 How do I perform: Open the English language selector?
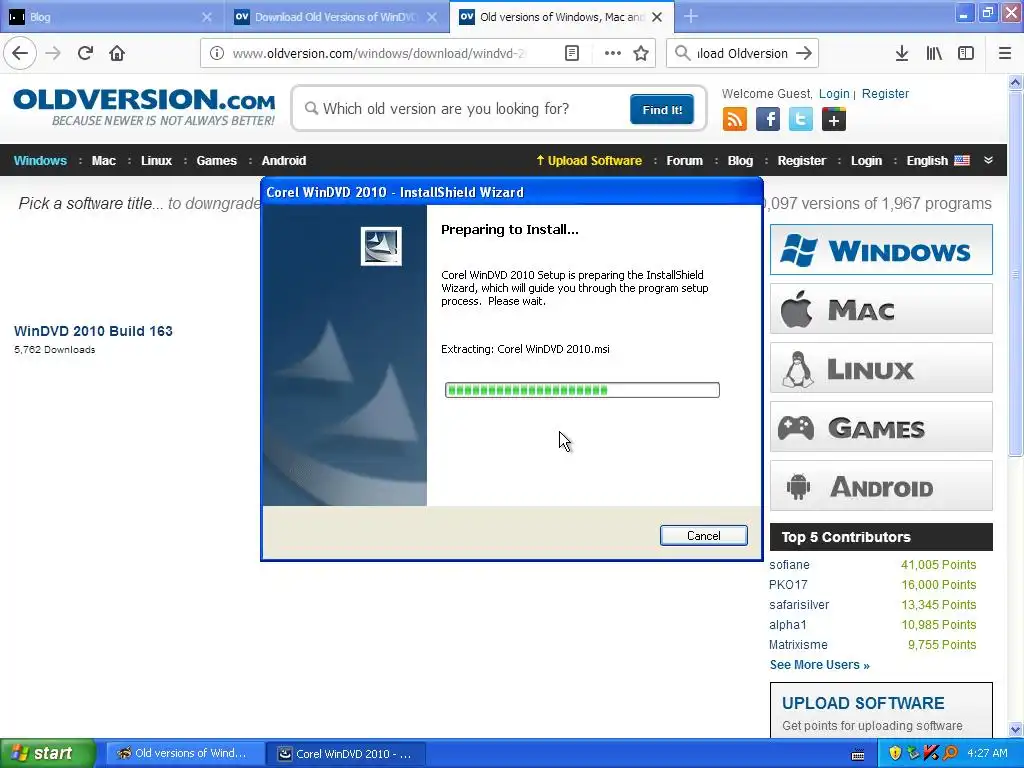[x=938, y=161]
